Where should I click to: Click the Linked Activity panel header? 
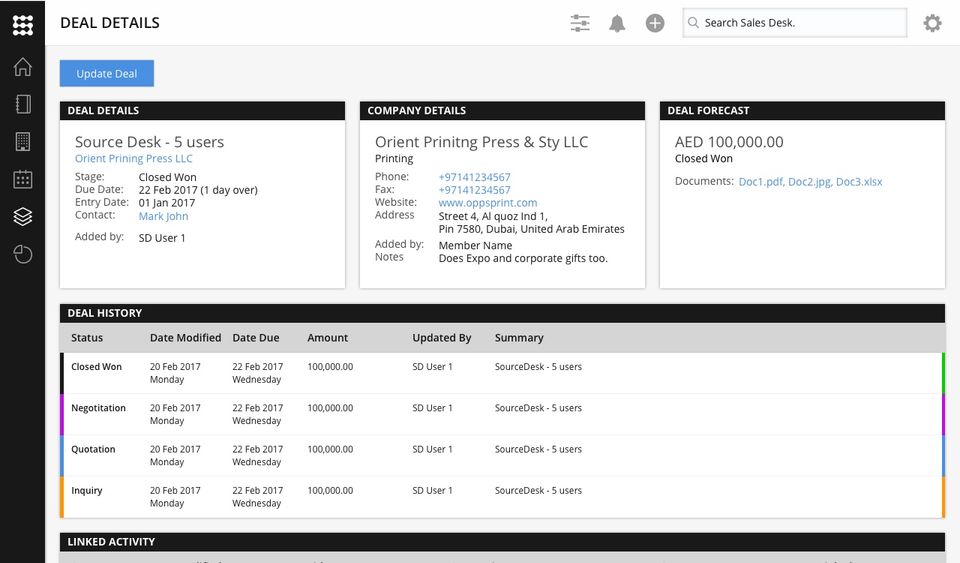pos(503,542)
